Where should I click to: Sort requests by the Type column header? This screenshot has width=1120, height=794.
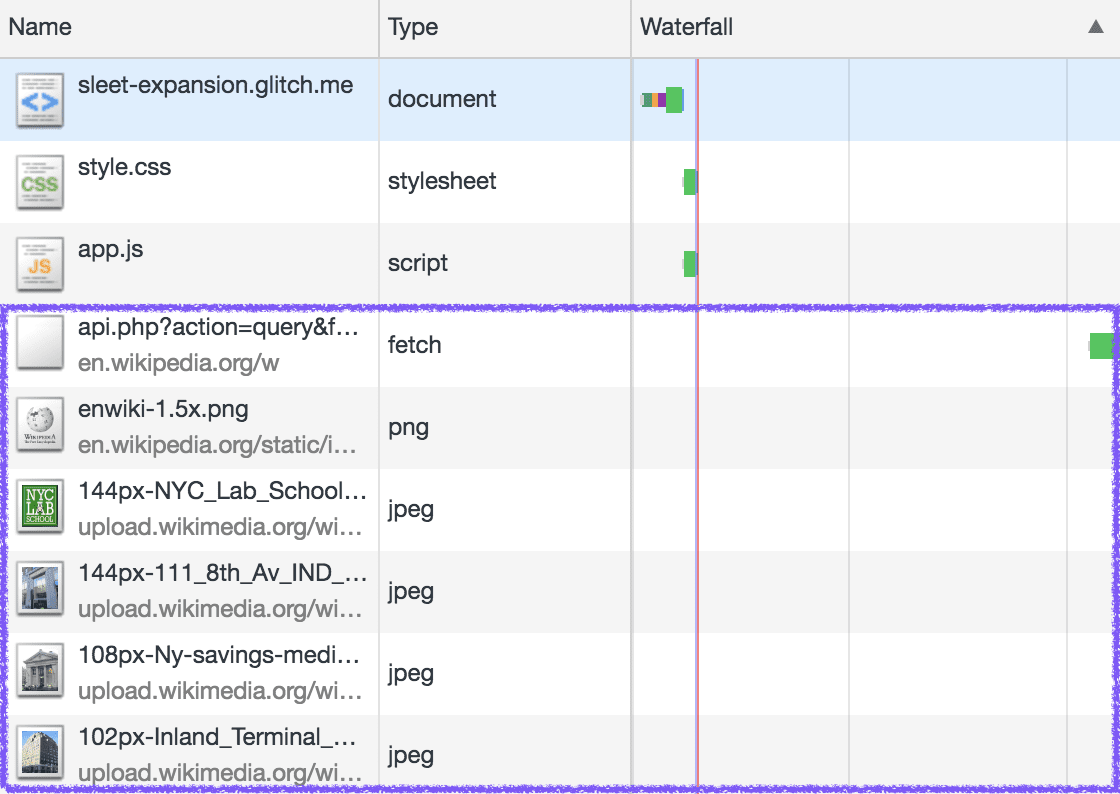click(413, 27)
